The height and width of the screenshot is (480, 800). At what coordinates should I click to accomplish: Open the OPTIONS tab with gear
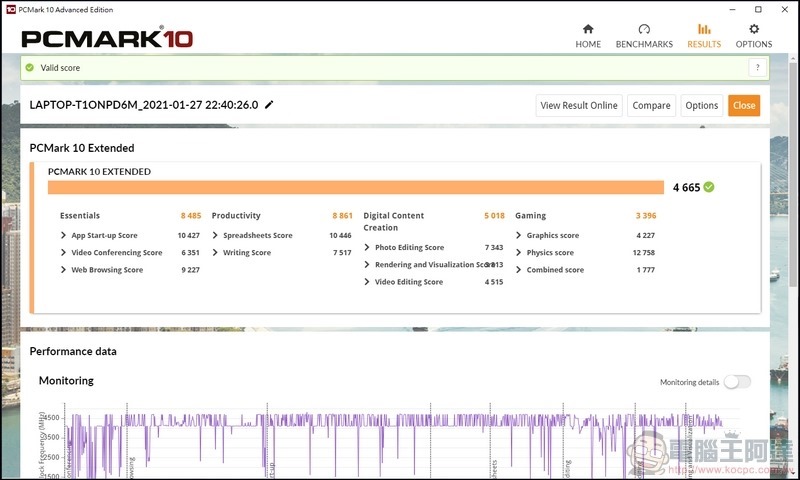[x=754, y=36]
